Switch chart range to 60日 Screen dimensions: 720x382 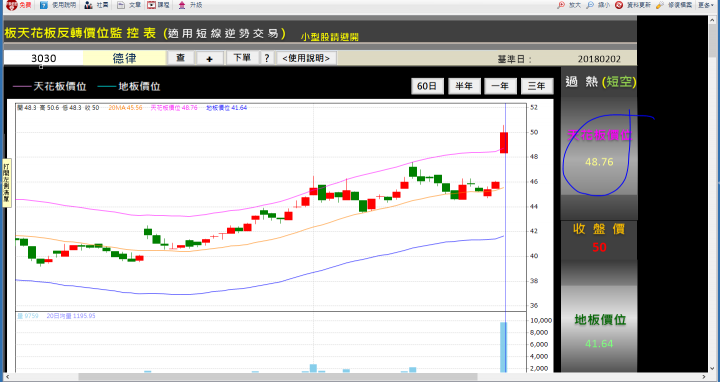(x=427, y=86)
